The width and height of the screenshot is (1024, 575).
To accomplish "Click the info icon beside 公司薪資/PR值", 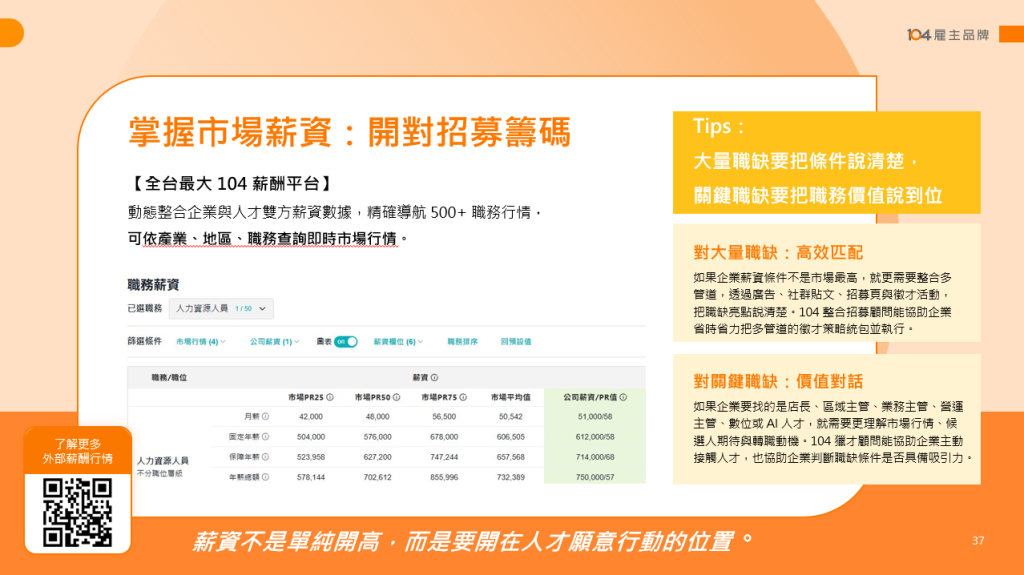I will point(624,397).
